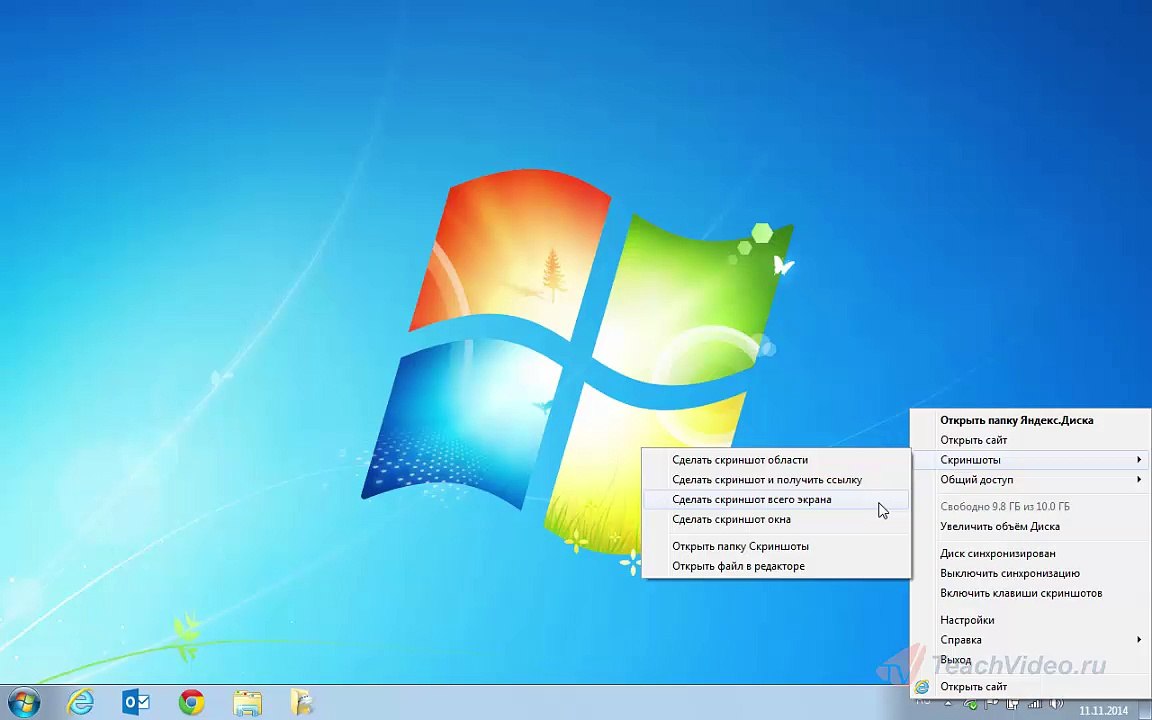Select Открыть папку Скриншоты
Viewport: 1152px width, 720px height.
776,547
